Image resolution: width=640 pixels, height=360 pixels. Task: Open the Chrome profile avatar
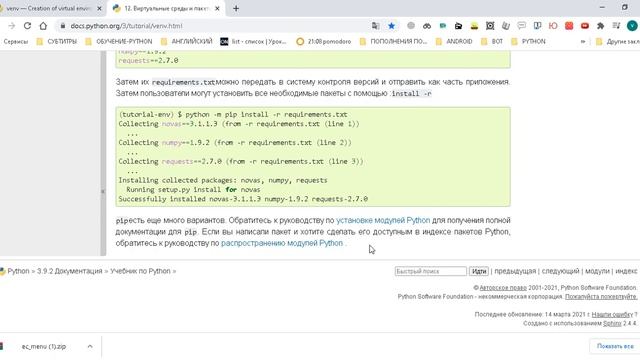632,26
